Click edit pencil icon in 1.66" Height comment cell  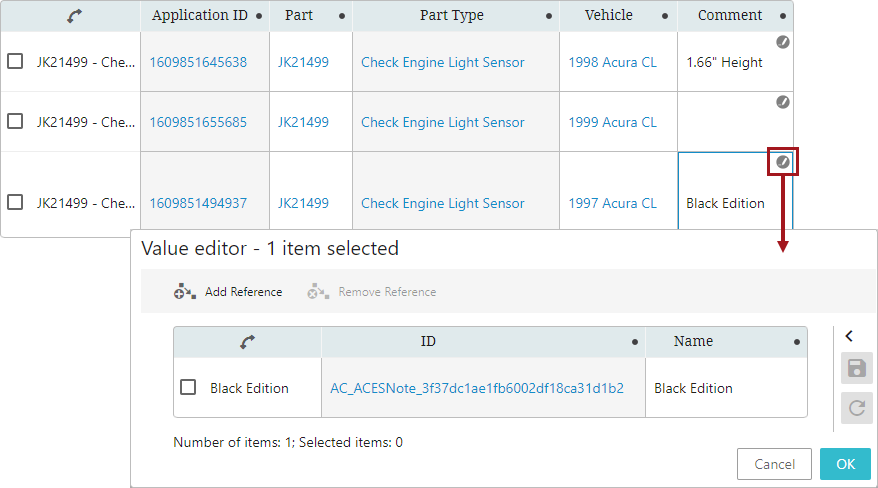[783, 42]
